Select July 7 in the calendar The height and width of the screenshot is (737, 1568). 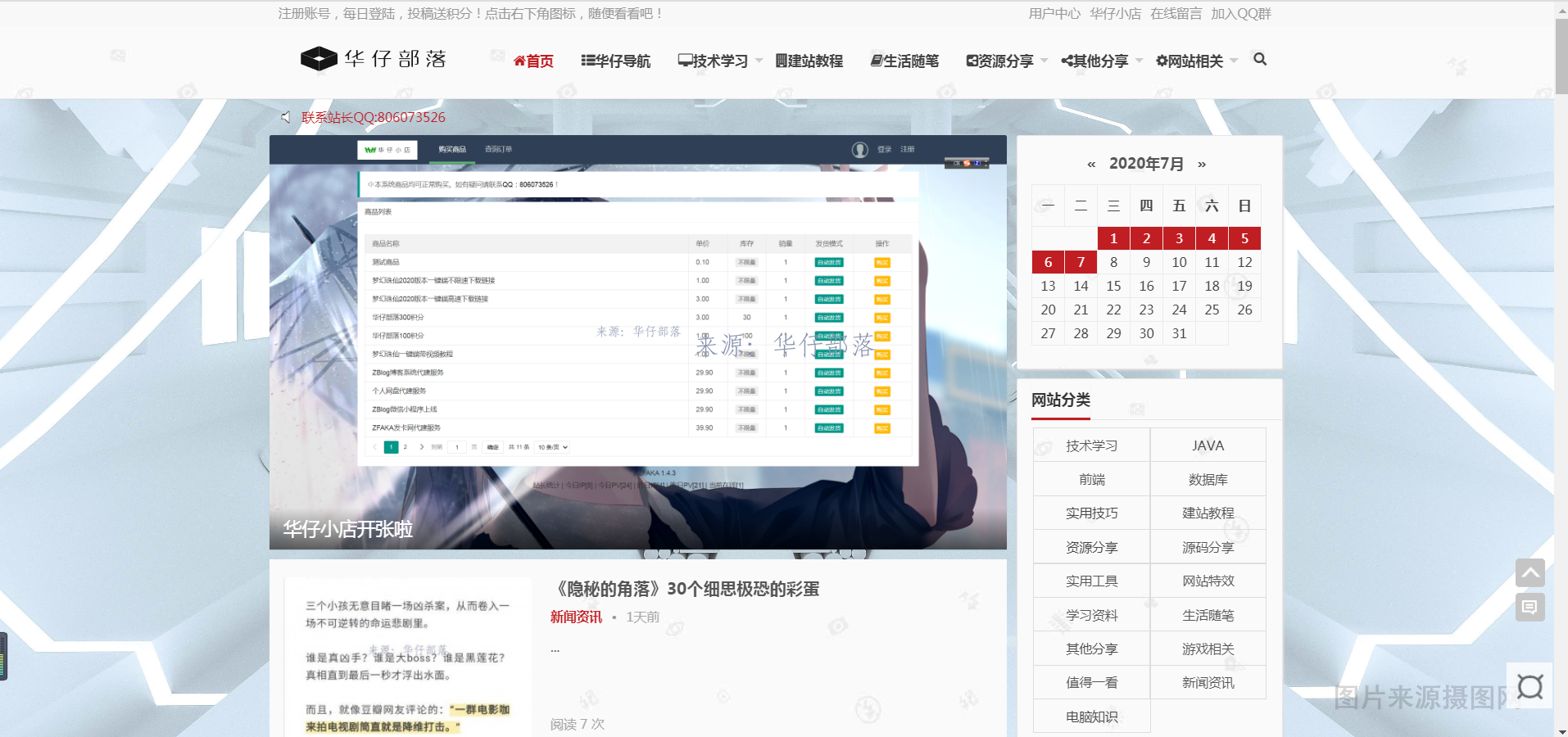click(1081, 262)
